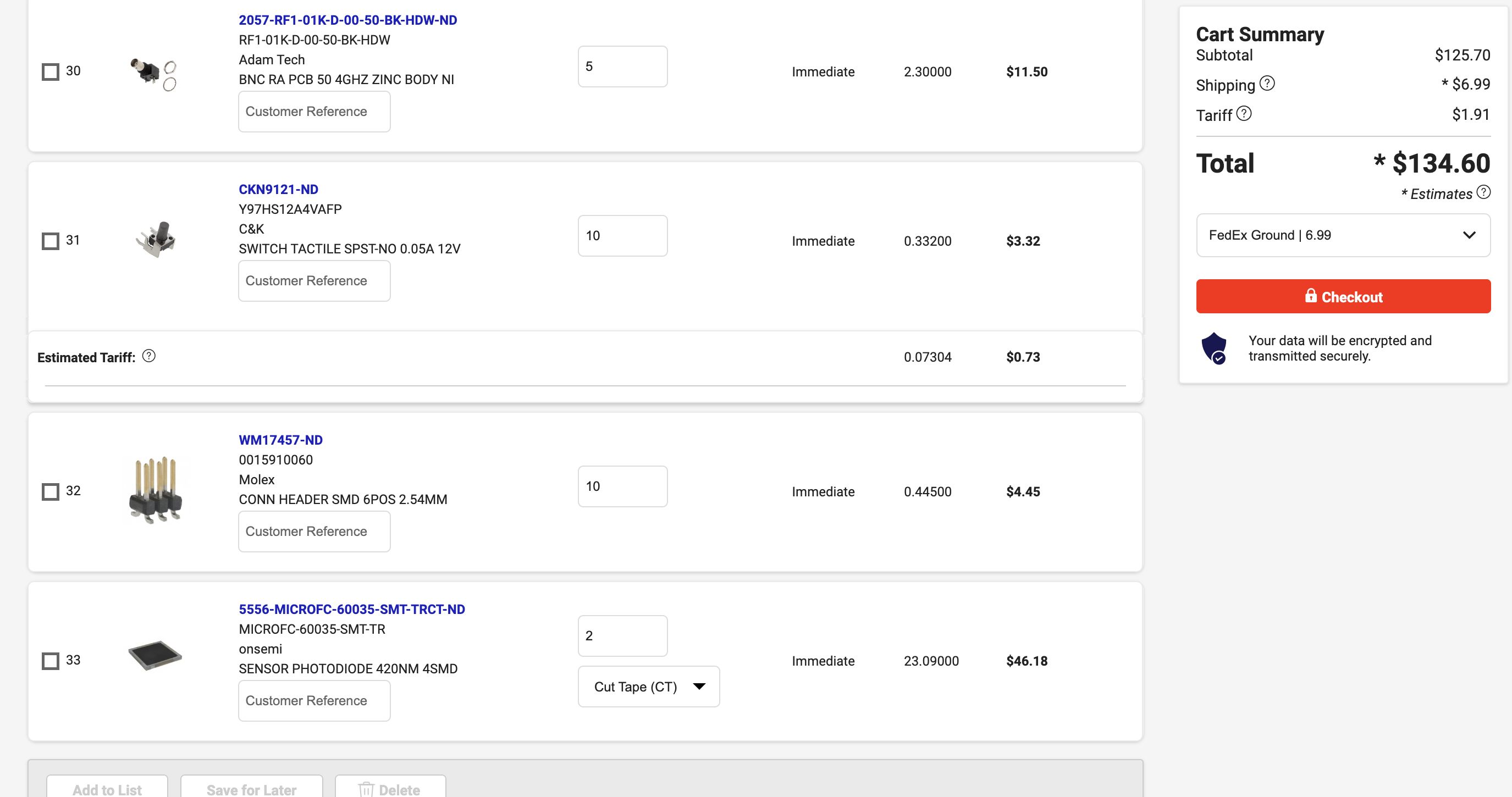
Task: Expand the FedEx Ground shipping dropdown
Action: (1343, 235)
